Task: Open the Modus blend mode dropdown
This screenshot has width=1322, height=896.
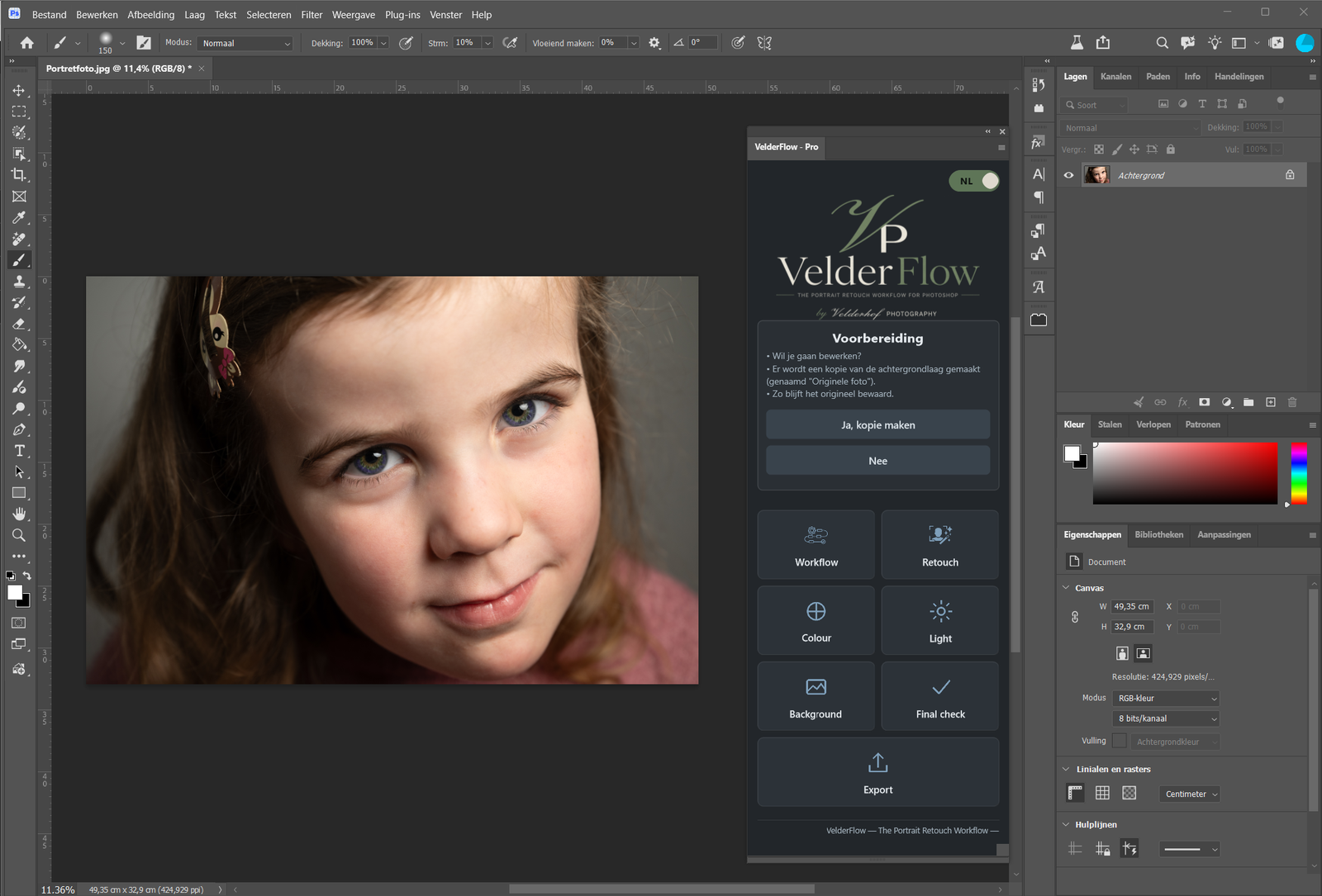Action: pyautogui.click(x=245, y=43)
